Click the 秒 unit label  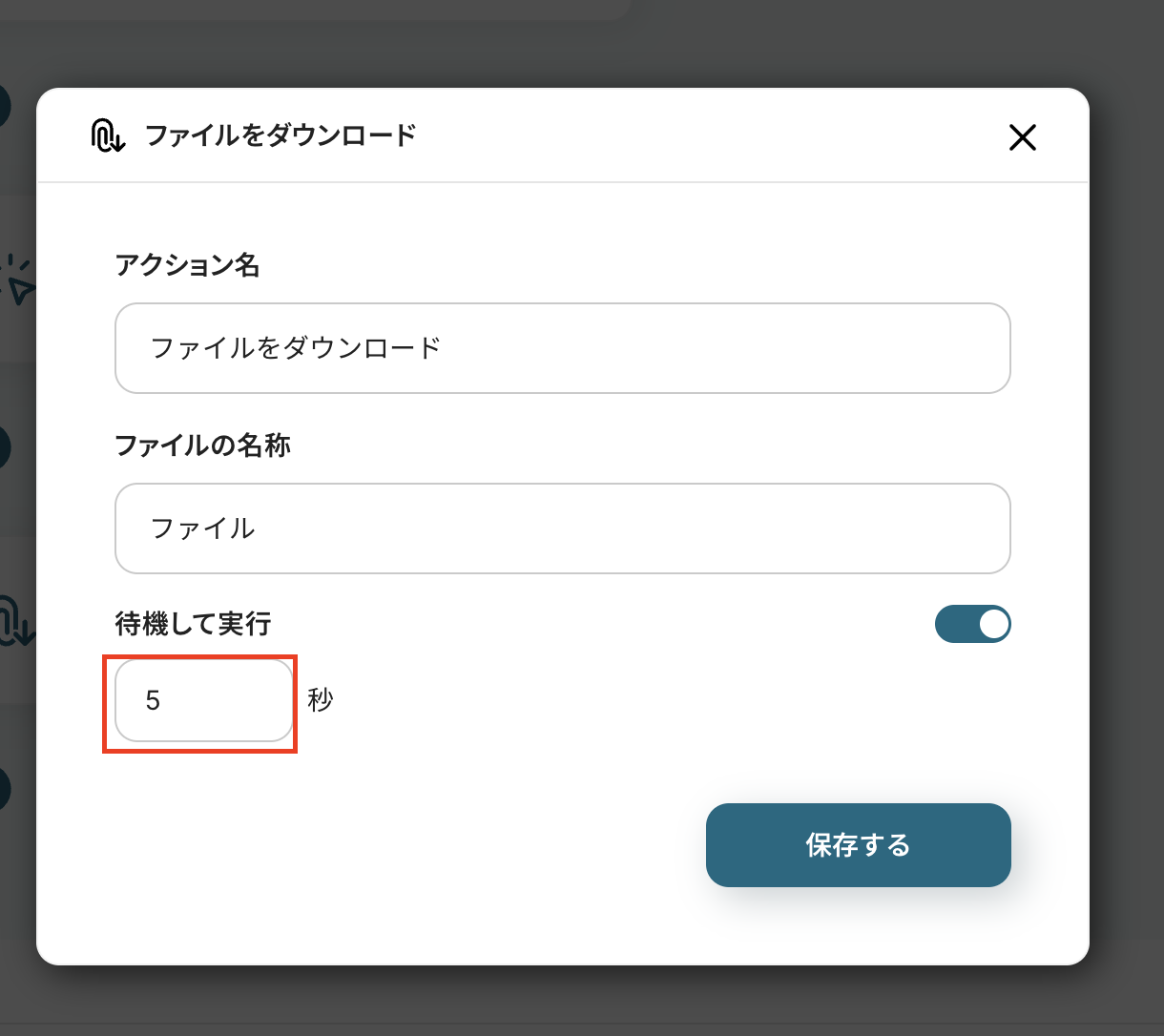click(321, 701)
